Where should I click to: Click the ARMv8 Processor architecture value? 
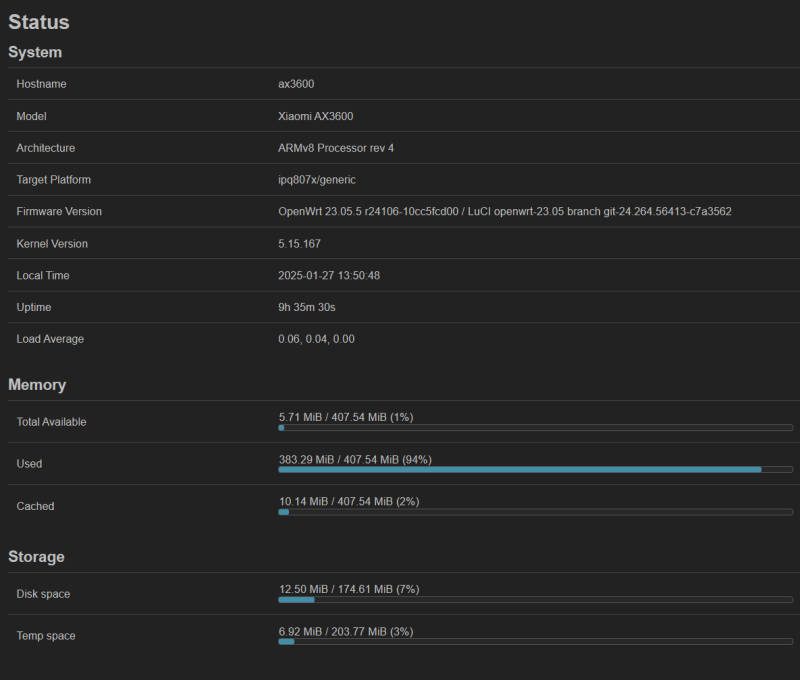[336, 148]
